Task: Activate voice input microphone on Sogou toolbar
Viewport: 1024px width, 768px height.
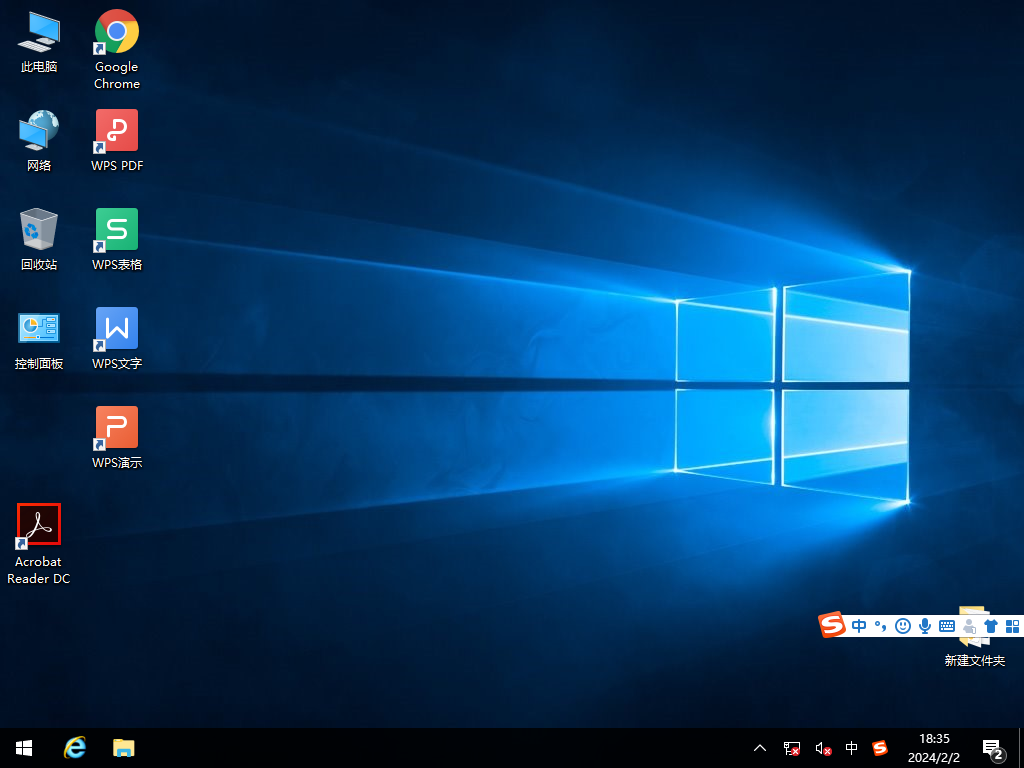Action: (925, 626)
